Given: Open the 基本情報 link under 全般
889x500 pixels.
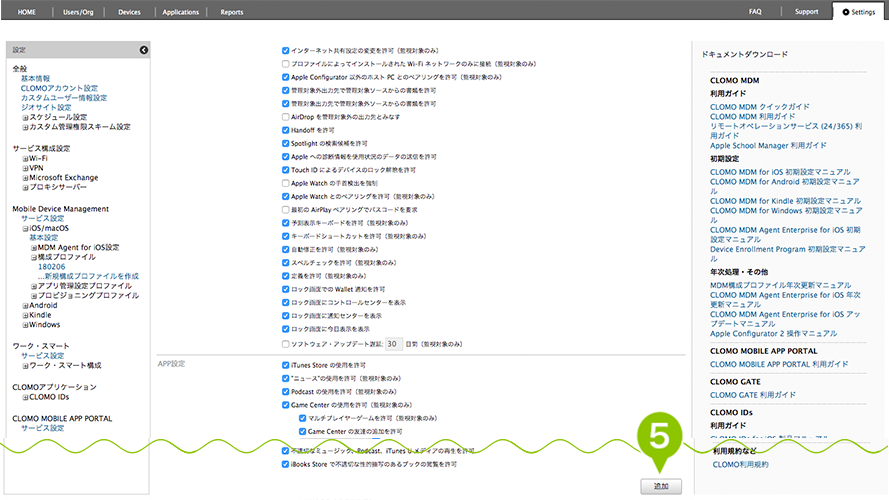Looking at the screenshot, I should click(36, 78).
